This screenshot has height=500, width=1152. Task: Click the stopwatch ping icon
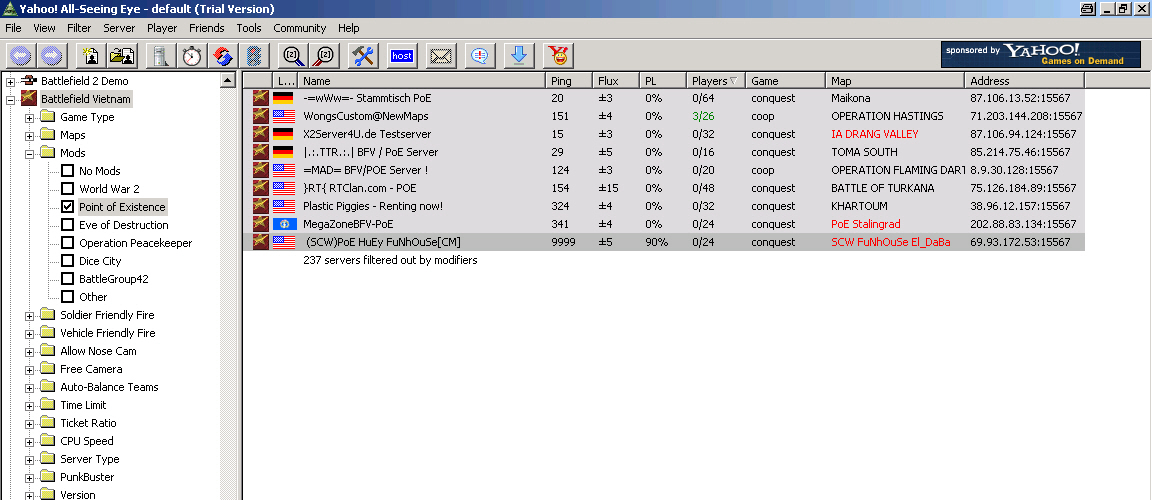point(192,56)
